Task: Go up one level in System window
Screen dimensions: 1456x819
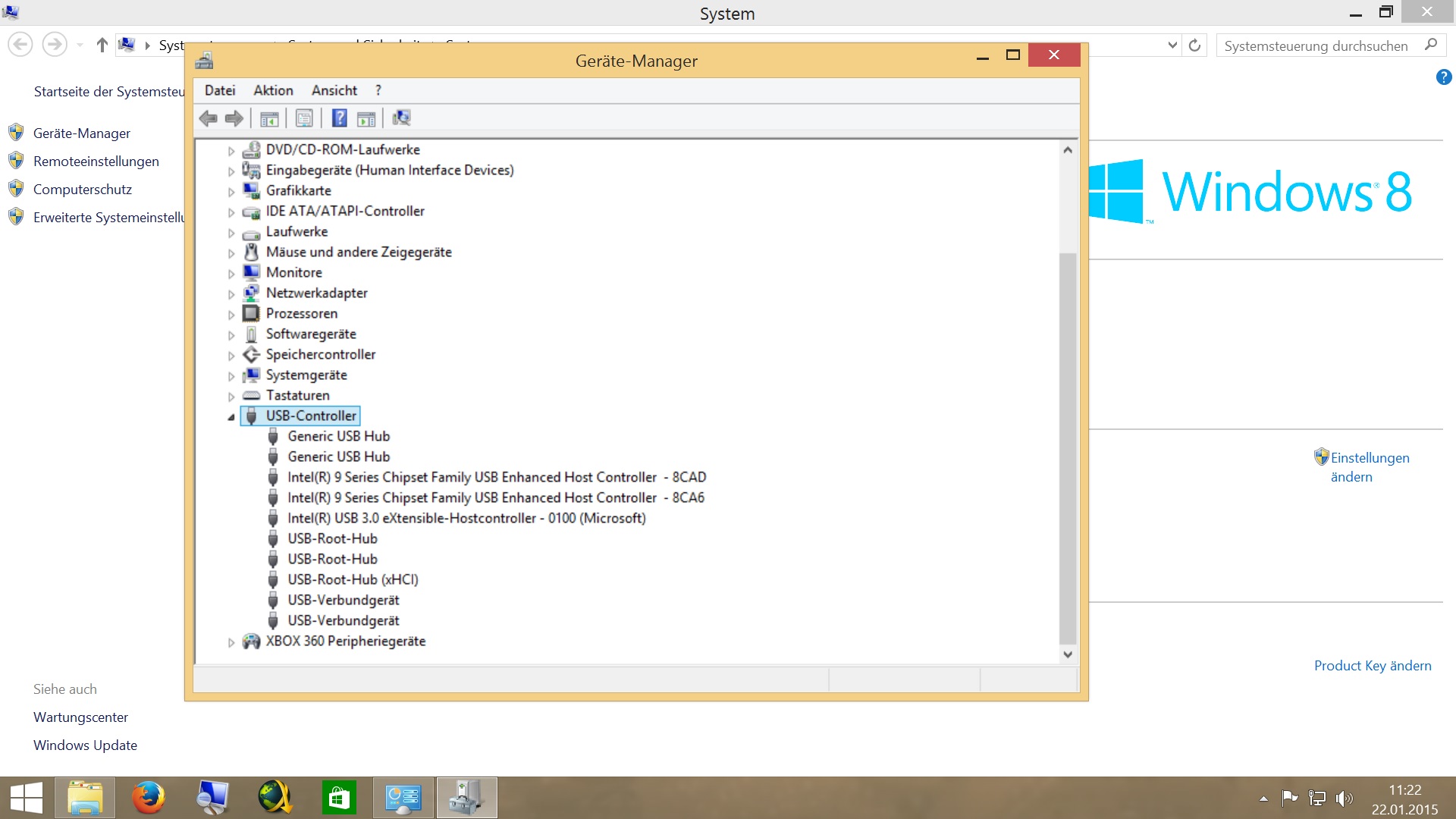Action: point(102,45)
